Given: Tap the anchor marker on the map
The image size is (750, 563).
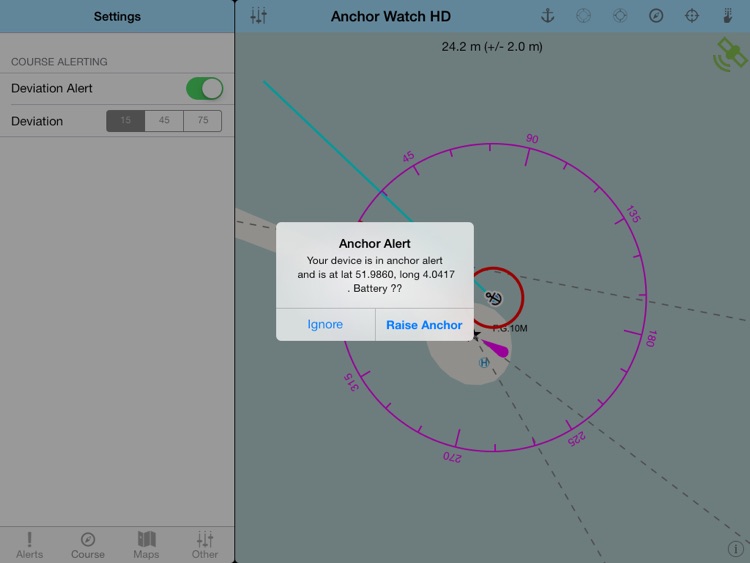Looking at the screenshot, I should (x=494, y=298).
